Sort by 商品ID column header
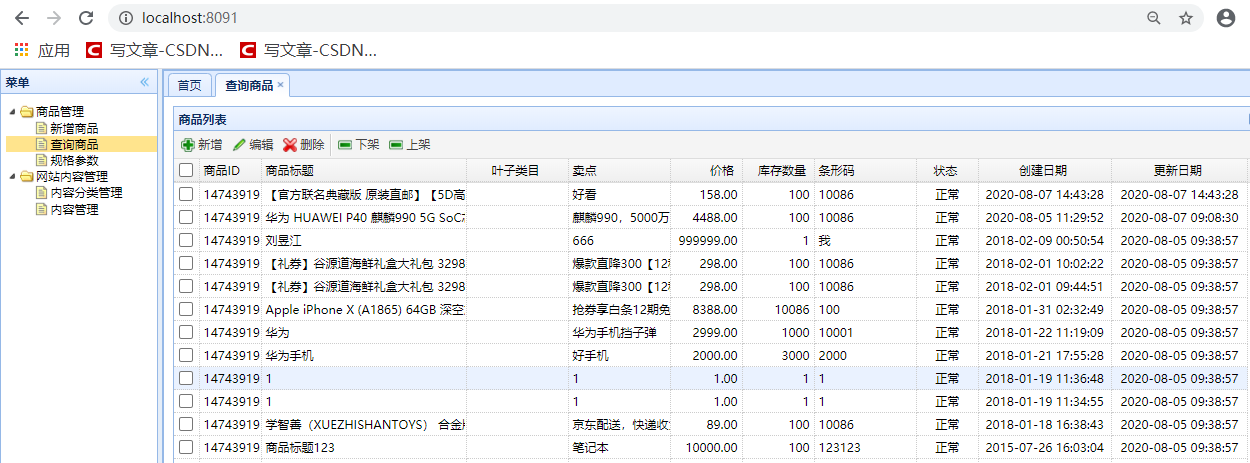The height and width of the screenshot is (463, 1250). tap(230, 171)
